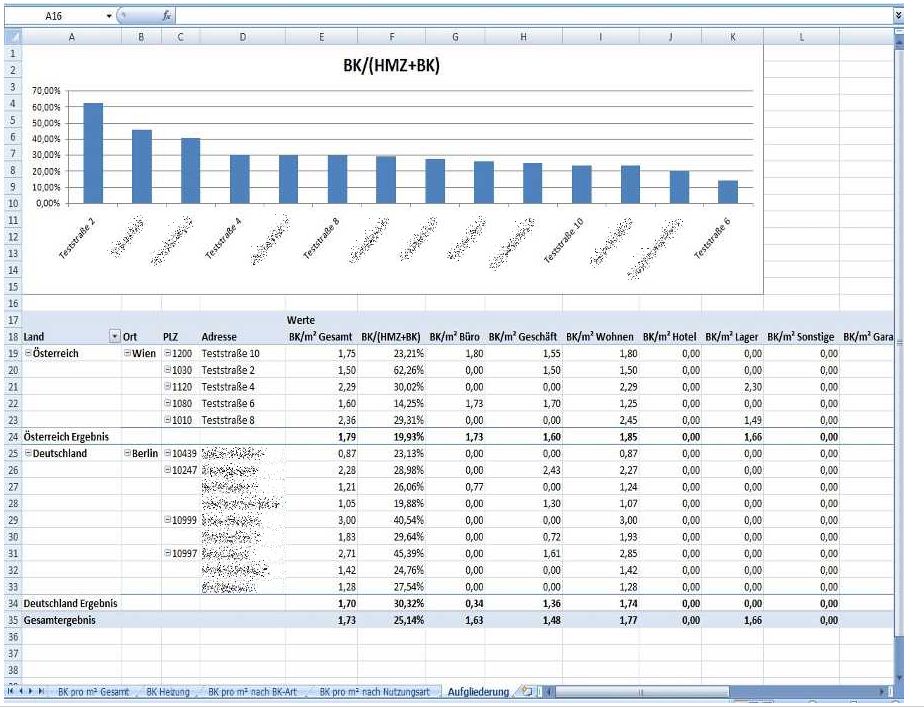Screen dimensions: 924x708
Task: Click the chart title BK/(HMZ+BK)
Action: (x=391, y=65)
